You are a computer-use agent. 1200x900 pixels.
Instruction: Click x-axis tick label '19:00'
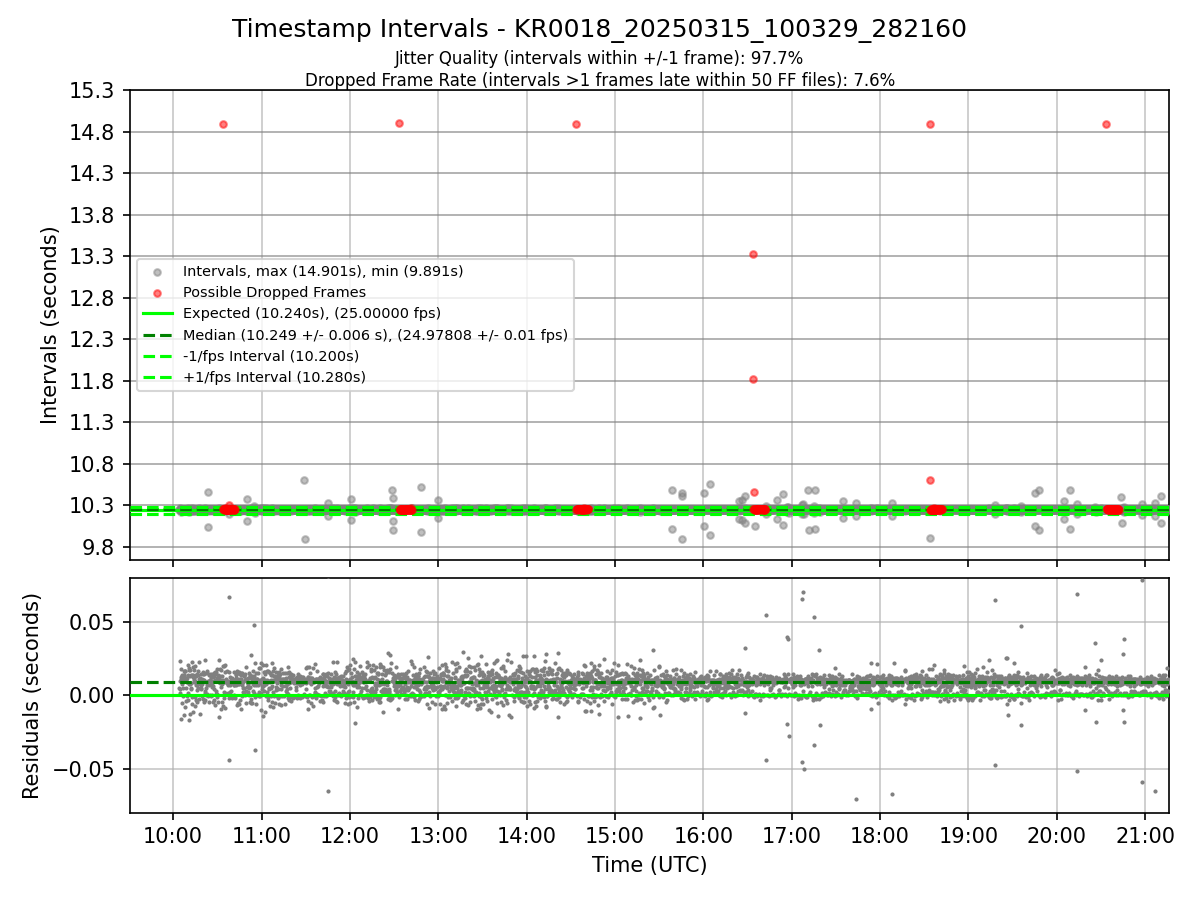[968, 835]
